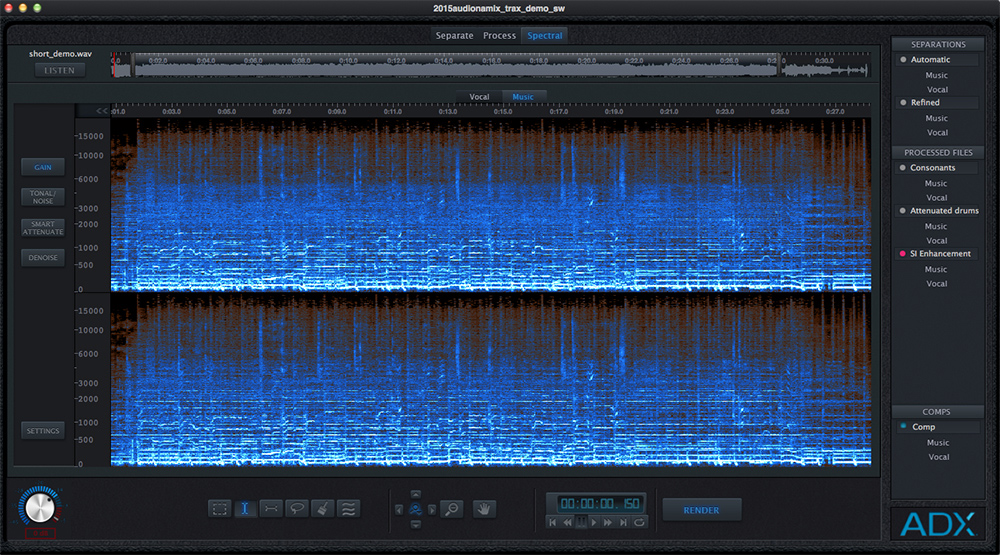Click the volume knob dial
This screenshot has width=1000, height=555.
coord(38,508)
